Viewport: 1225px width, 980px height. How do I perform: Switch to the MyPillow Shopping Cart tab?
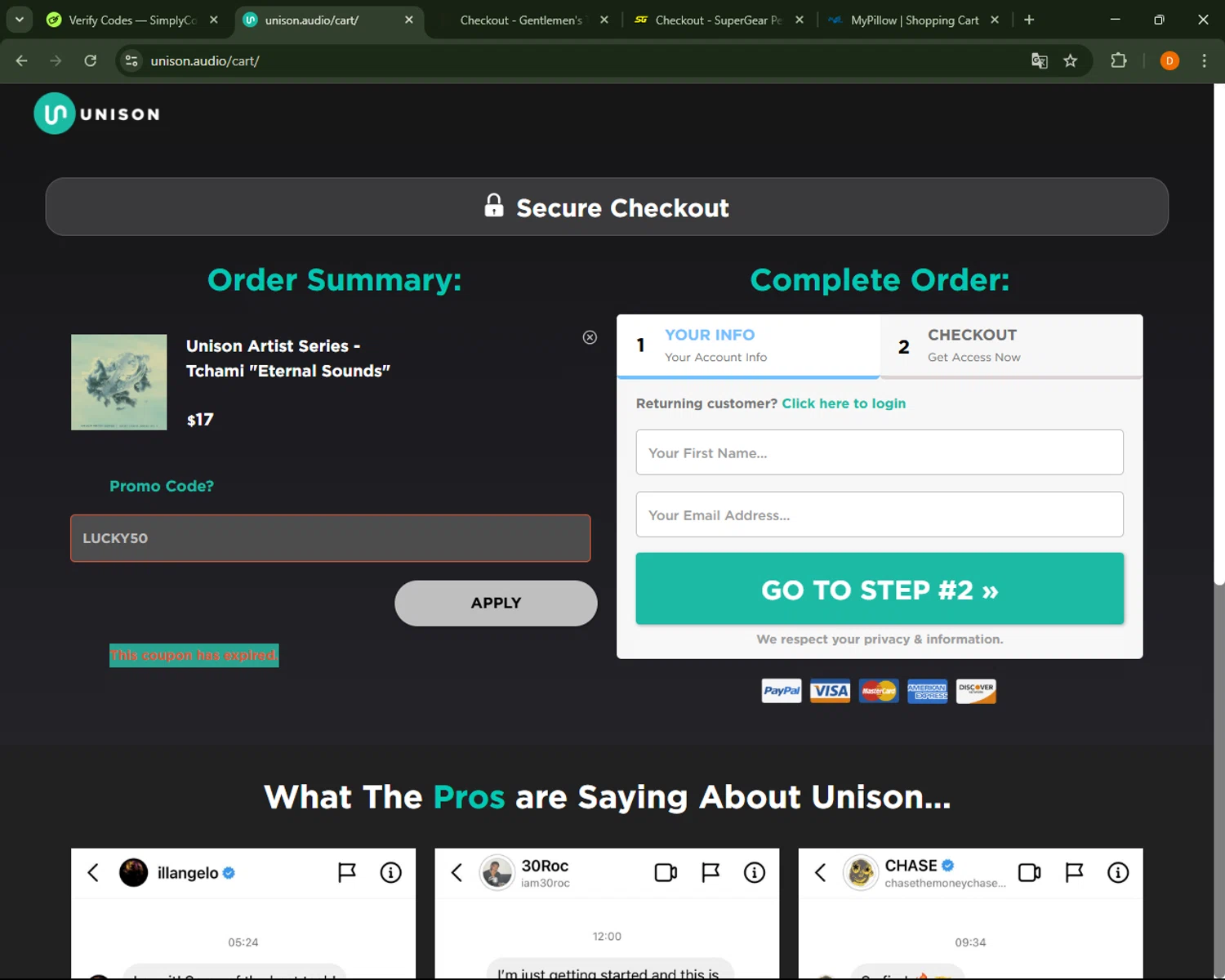pyautogui.click(x=915, y=20)
